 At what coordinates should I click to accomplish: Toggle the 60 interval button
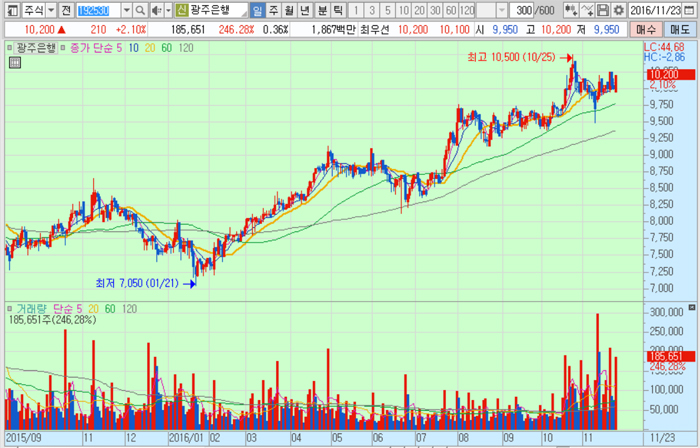point(451,10)
